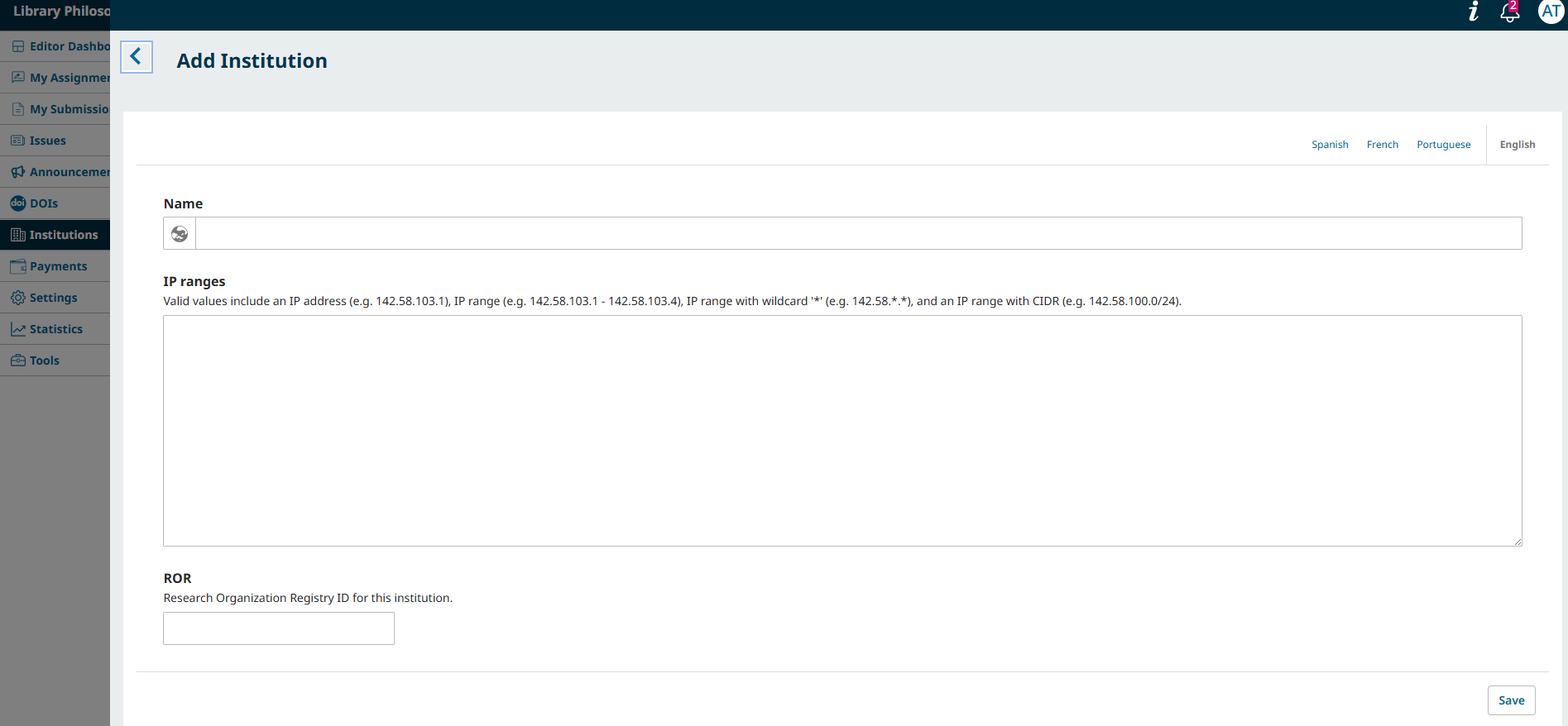The image size is (1568, 726).
Task: Switch to the Spanish language tab
Action: [1330, 145]
